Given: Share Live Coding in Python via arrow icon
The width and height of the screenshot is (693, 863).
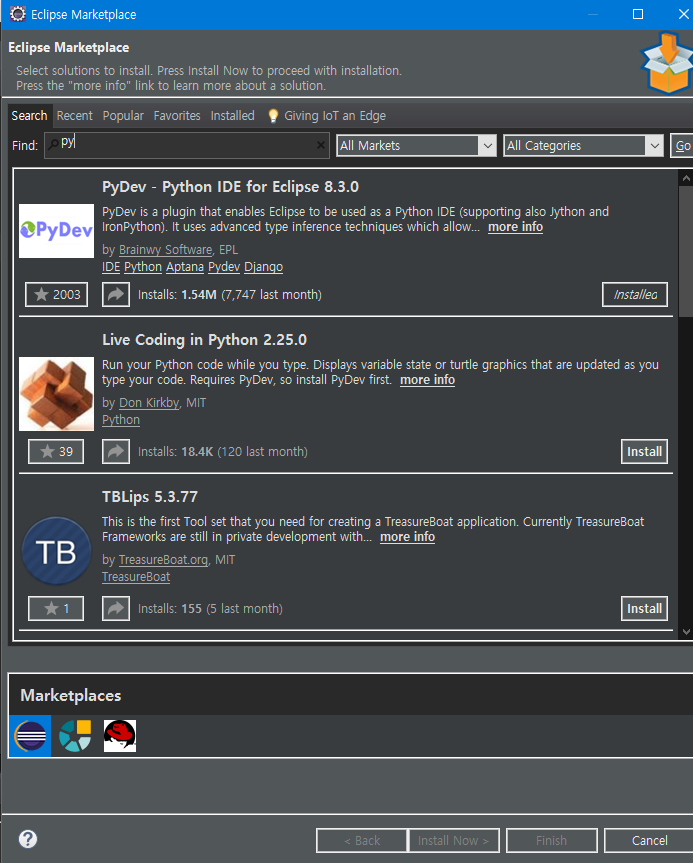Looking at the screenshot, I should [x=116, y=451].
